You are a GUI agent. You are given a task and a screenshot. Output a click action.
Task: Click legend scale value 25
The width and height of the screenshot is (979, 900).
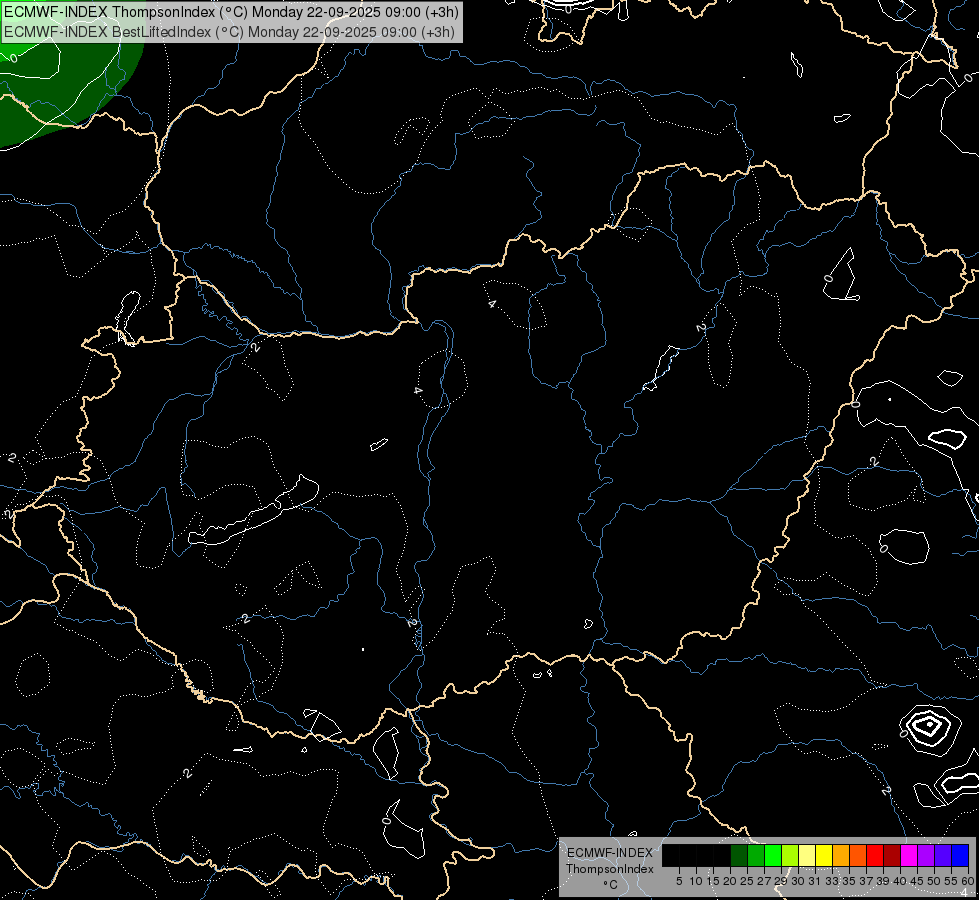pyautogui.click(x=747, y=881)
